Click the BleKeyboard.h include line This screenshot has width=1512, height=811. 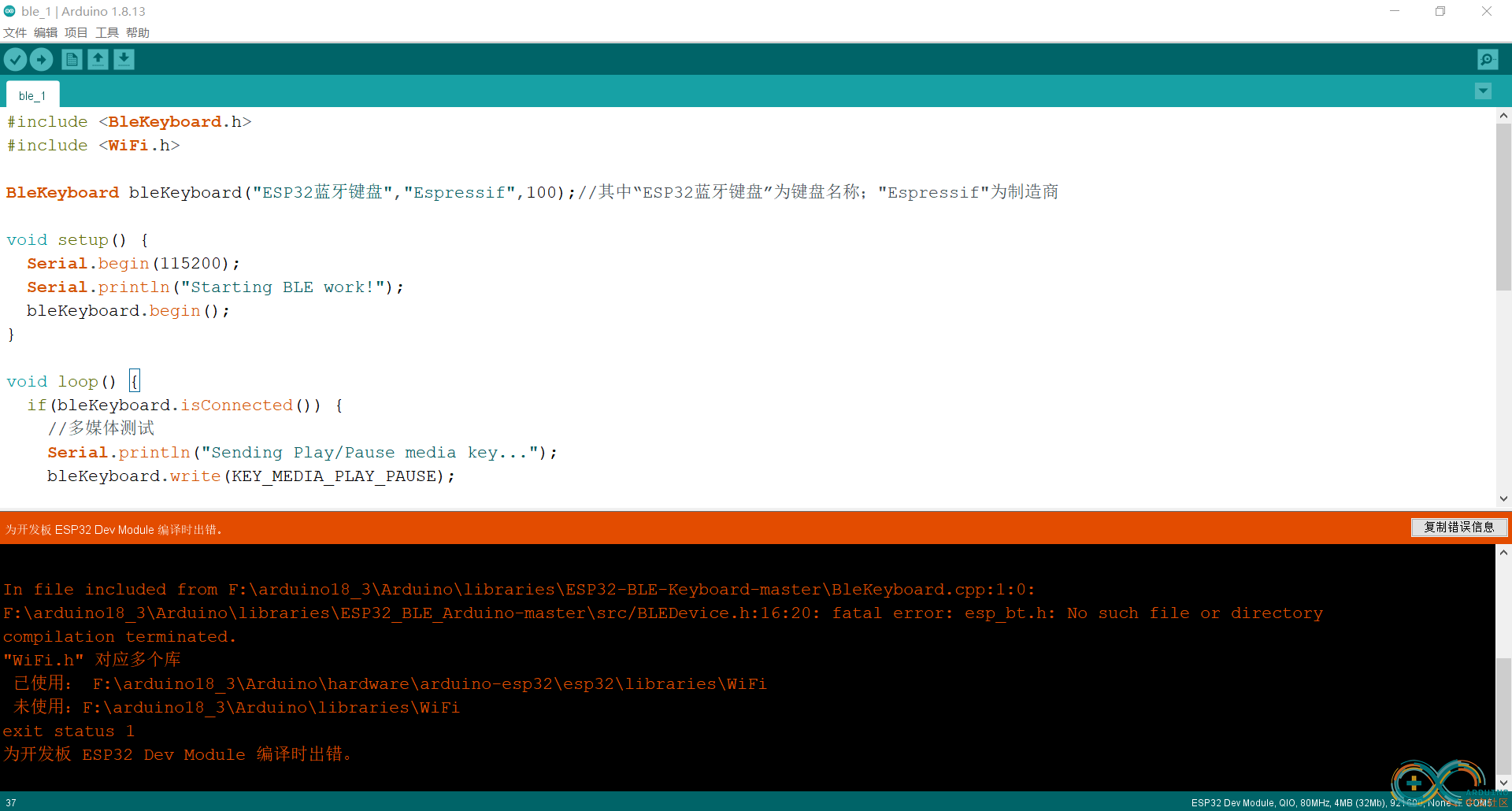[x=129, y=122]
